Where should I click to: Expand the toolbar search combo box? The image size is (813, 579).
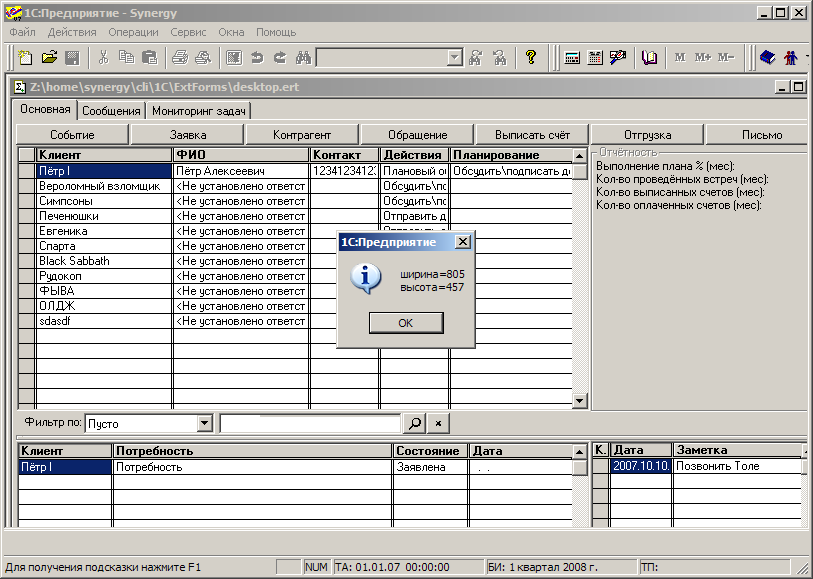pos(455,58)
